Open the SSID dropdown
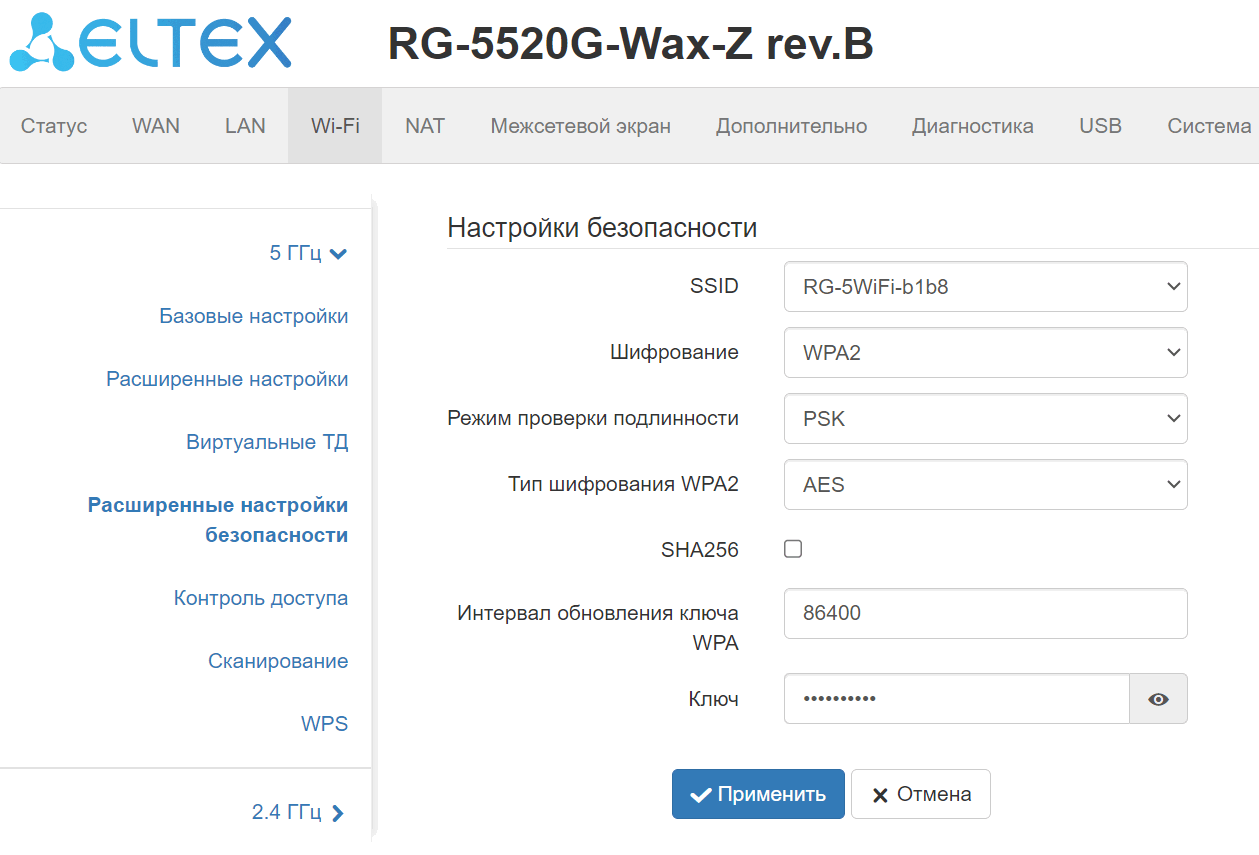The width and height of the screenshot is (1259, 855). 985,287
